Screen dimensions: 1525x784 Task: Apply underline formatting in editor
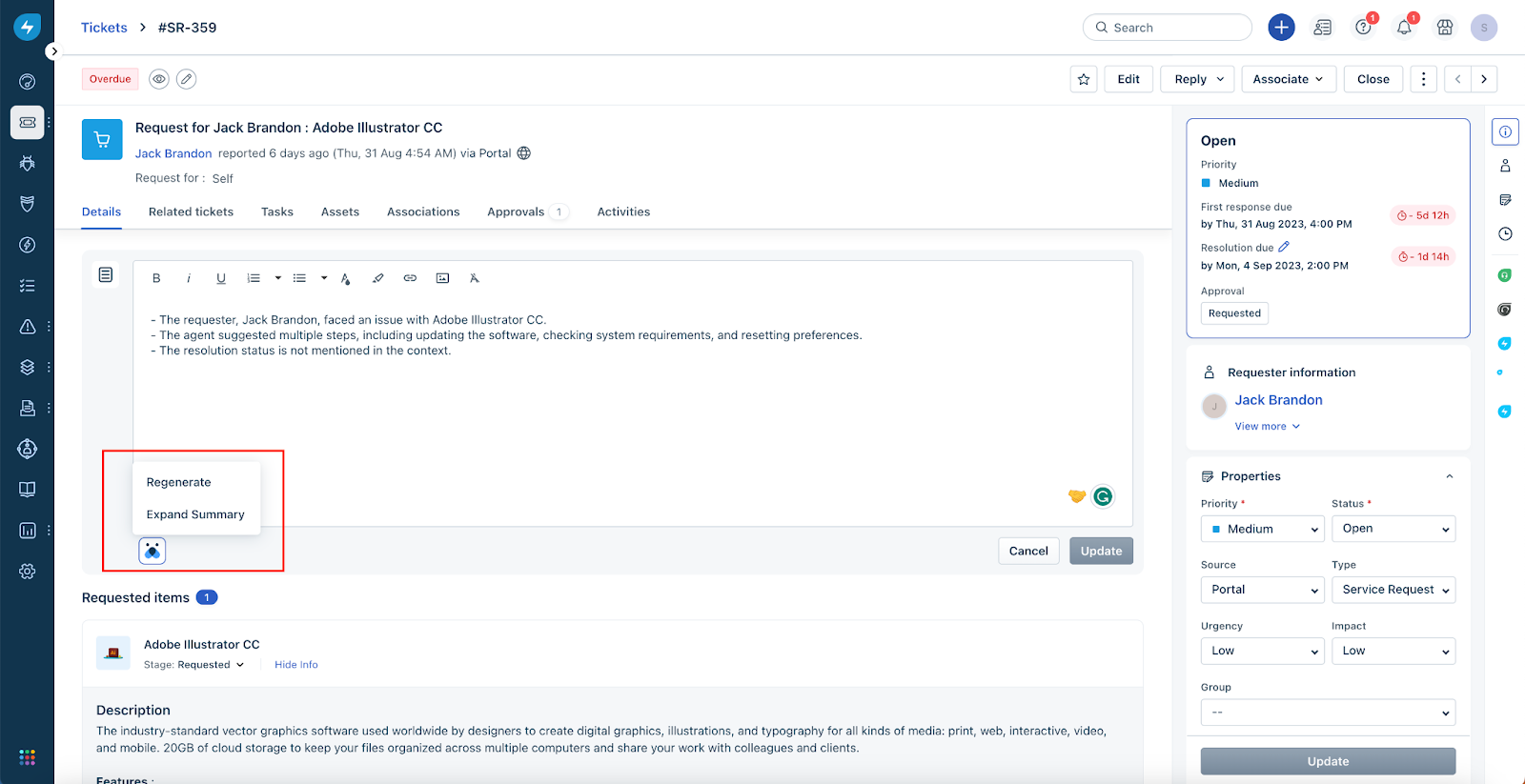click(221, 278)
